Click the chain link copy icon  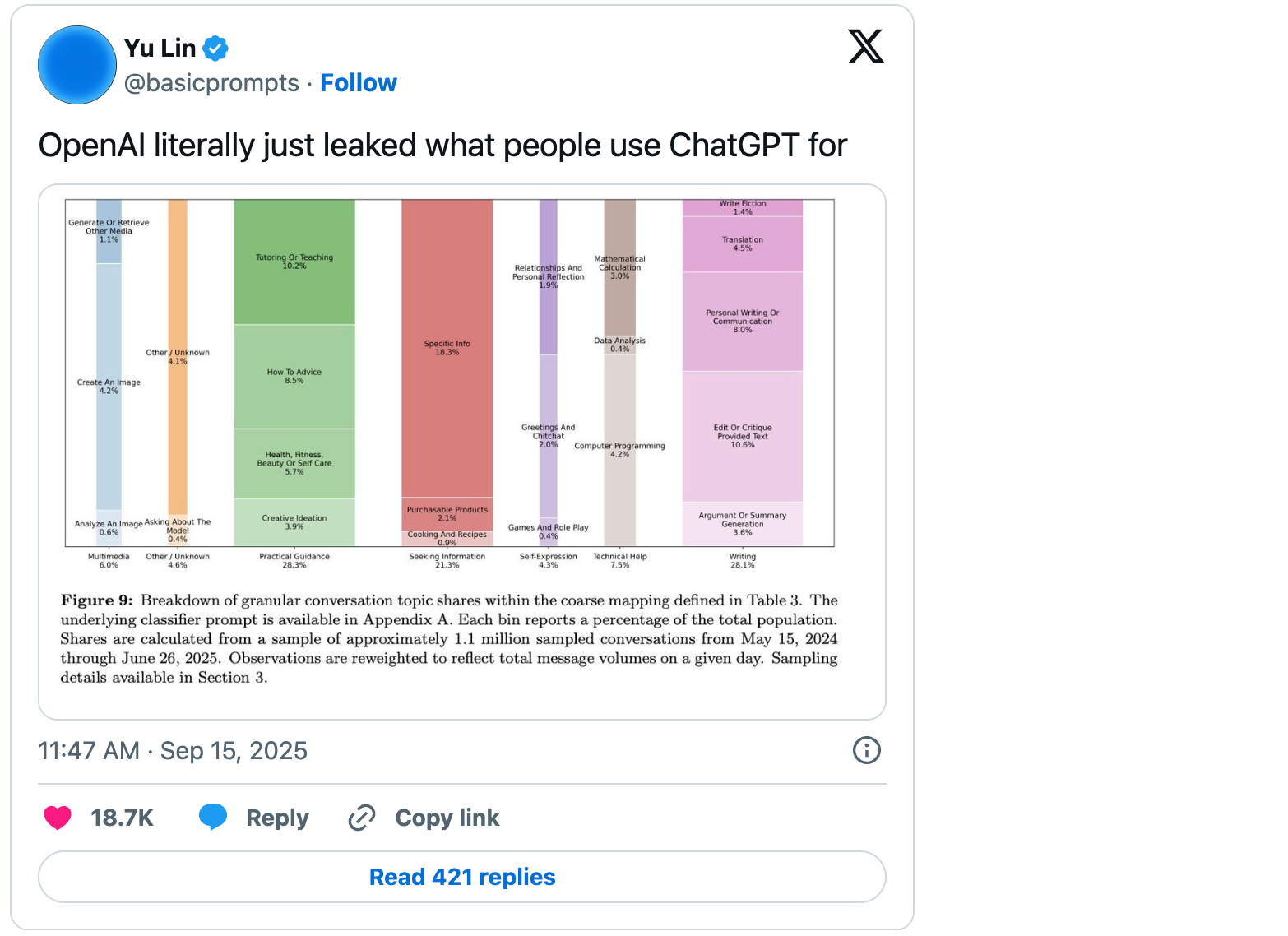point(362,818)
